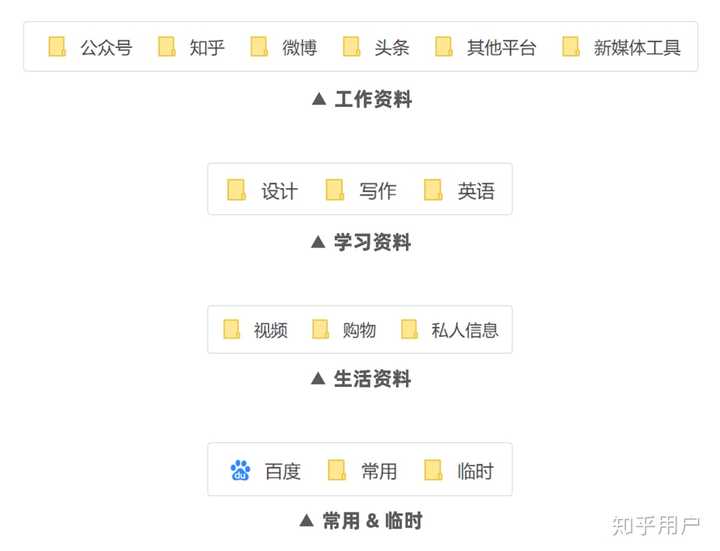Click the 知乎 folder icon
This screenshot has width=720, height=551.
167,47
